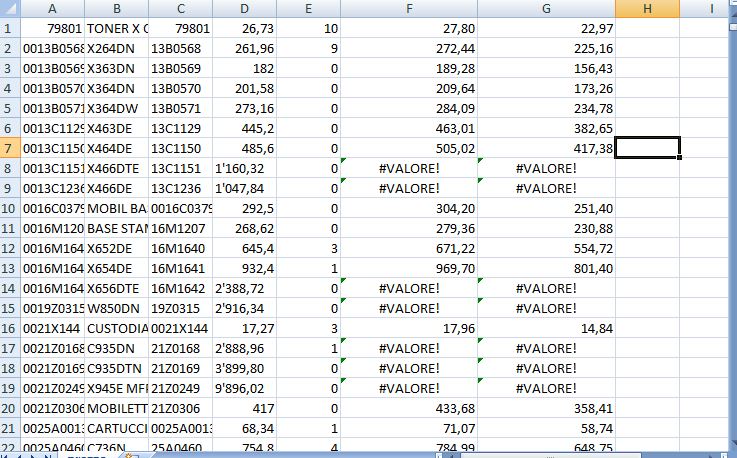The image size is (737, 458).
Task: Select column D header
Action: (x=244, y=8)
